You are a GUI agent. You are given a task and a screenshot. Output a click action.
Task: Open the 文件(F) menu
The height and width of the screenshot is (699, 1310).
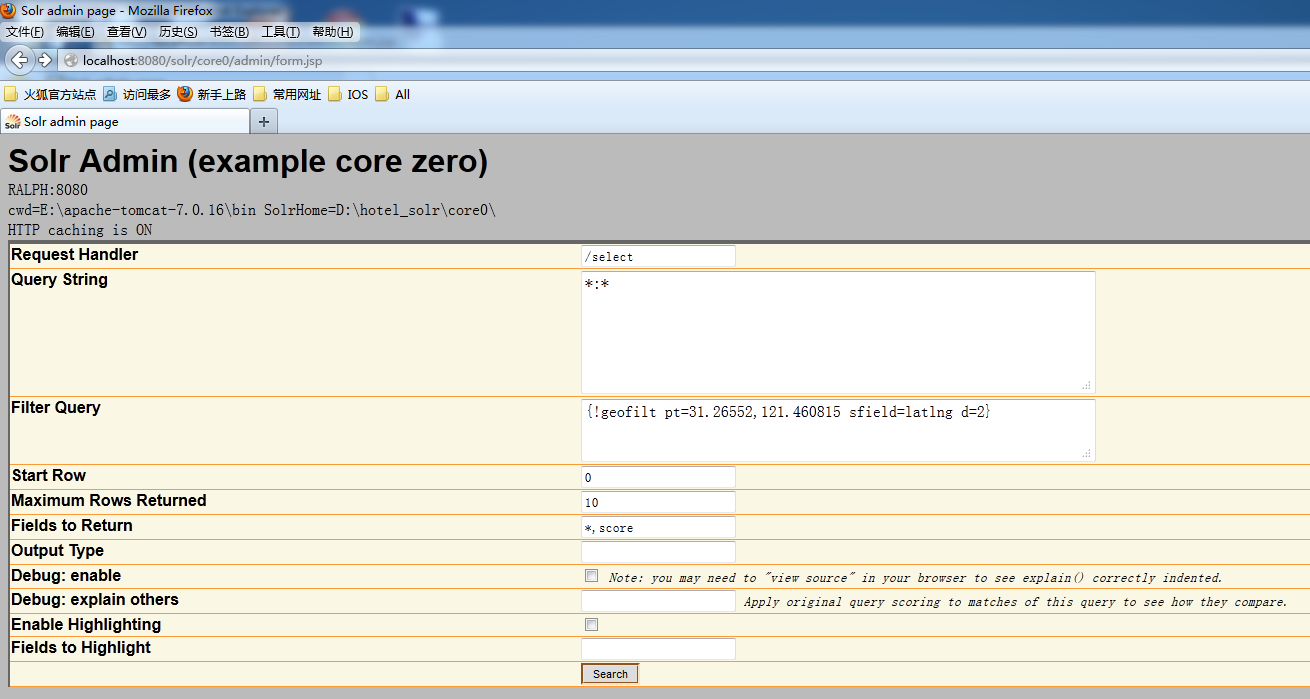coord(25,32)
